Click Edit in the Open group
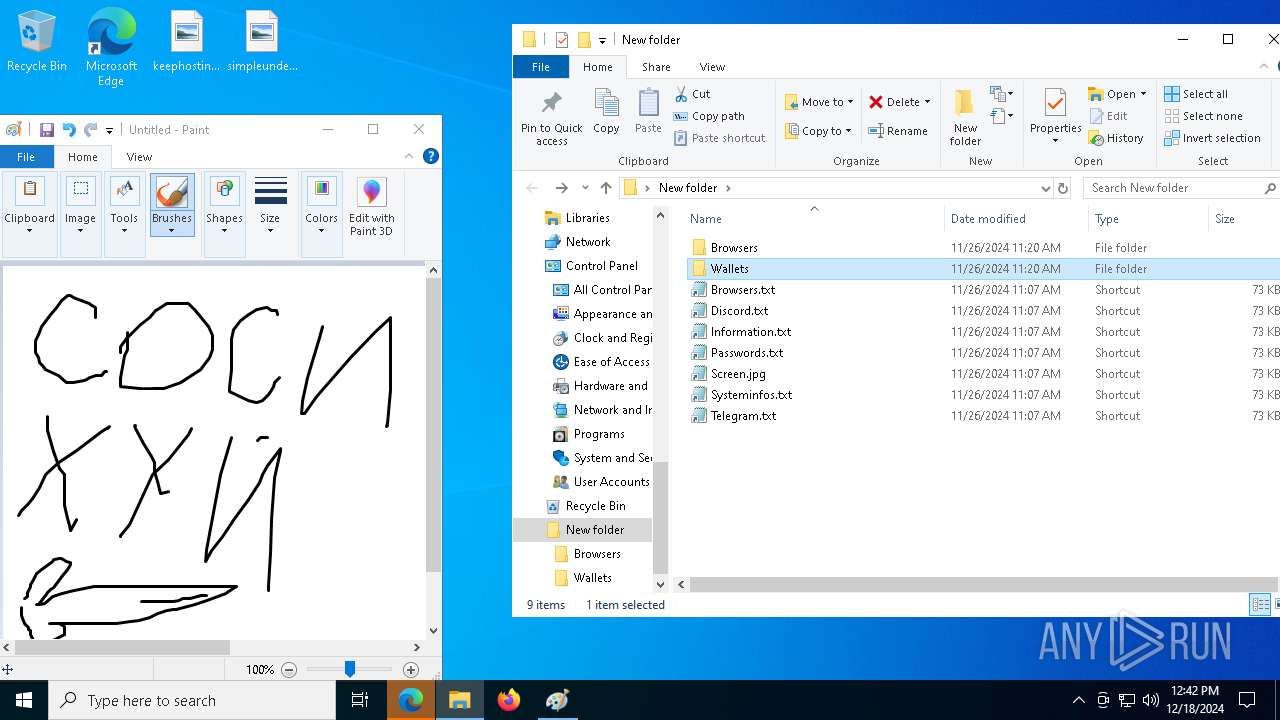Viewport: 1280px width, 720px height. [x=1108, y=116]
